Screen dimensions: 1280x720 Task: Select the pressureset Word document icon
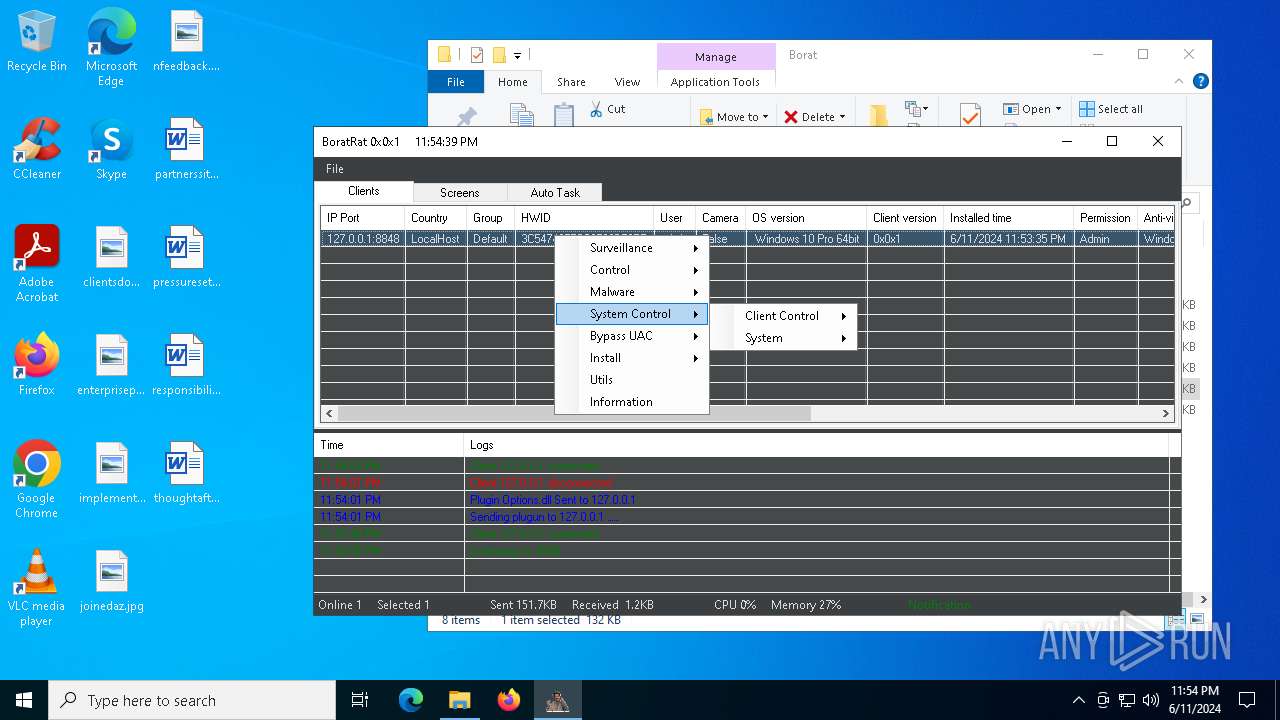pyautogui.click(x=186, y=257)
